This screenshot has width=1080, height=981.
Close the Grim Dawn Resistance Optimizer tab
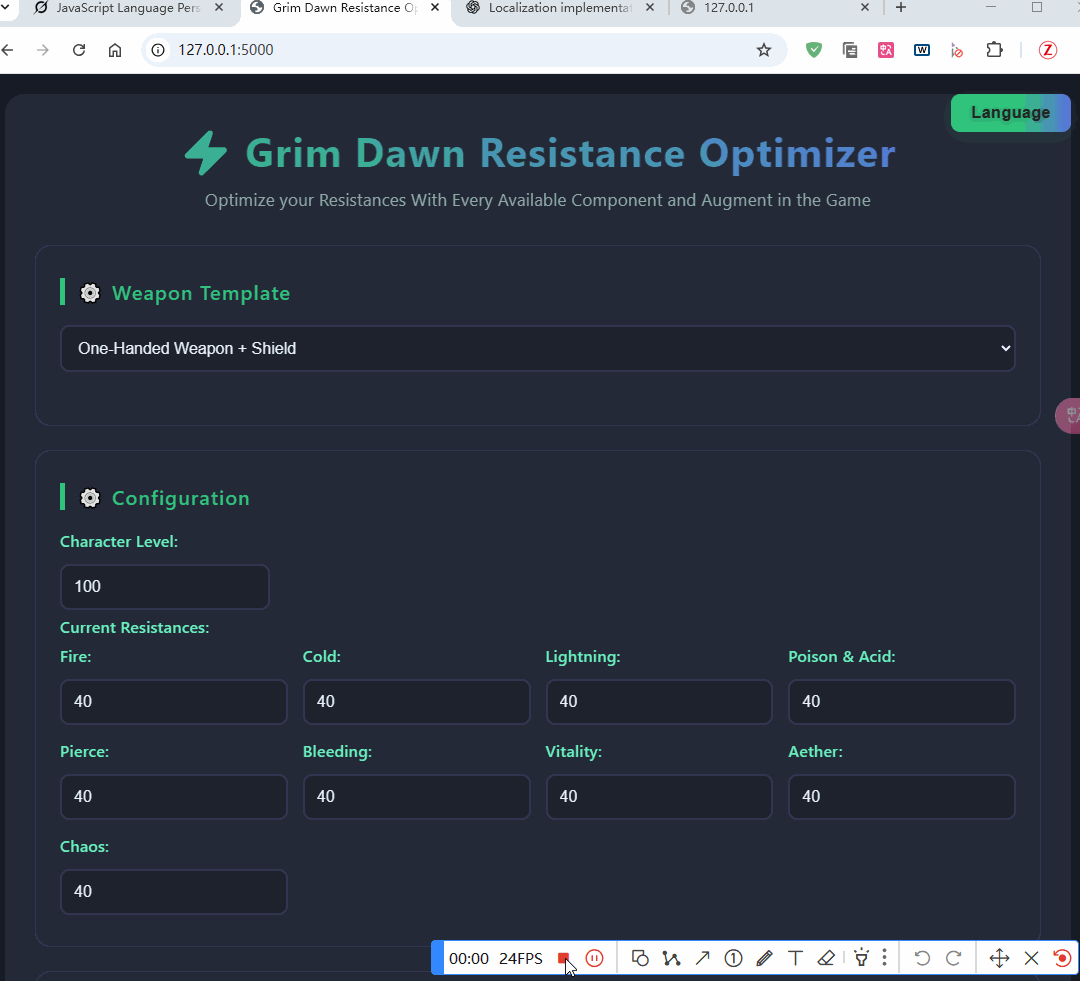coord(435,8)
